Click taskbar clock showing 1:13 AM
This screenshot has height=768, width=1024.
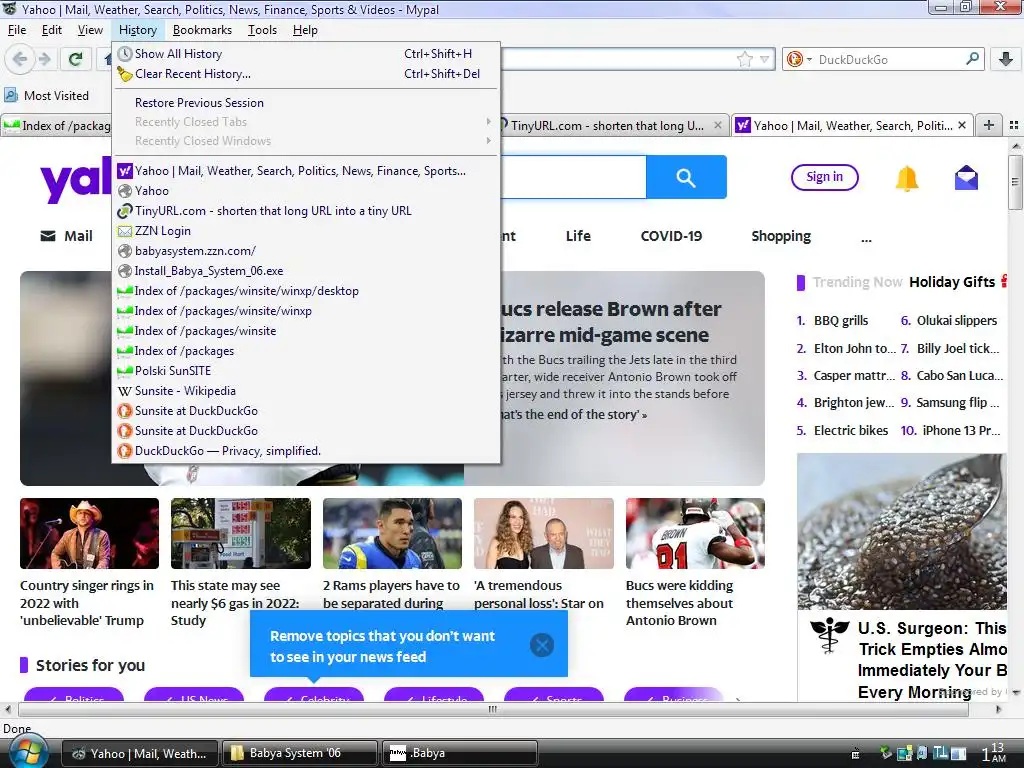point(995,752)
